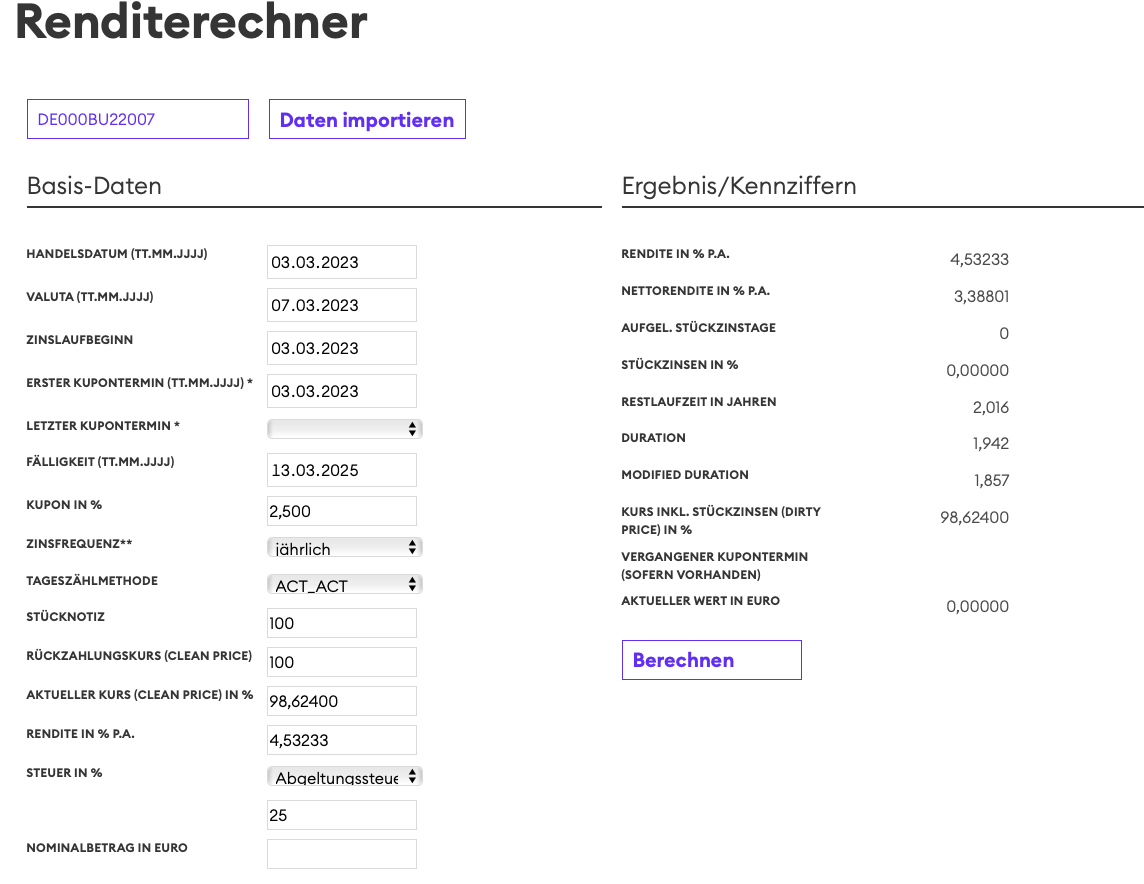Focus the Nominalbetrag in Euro field
The width and height of the screenshot is (1144, 884).
click(x=341, y=854)
